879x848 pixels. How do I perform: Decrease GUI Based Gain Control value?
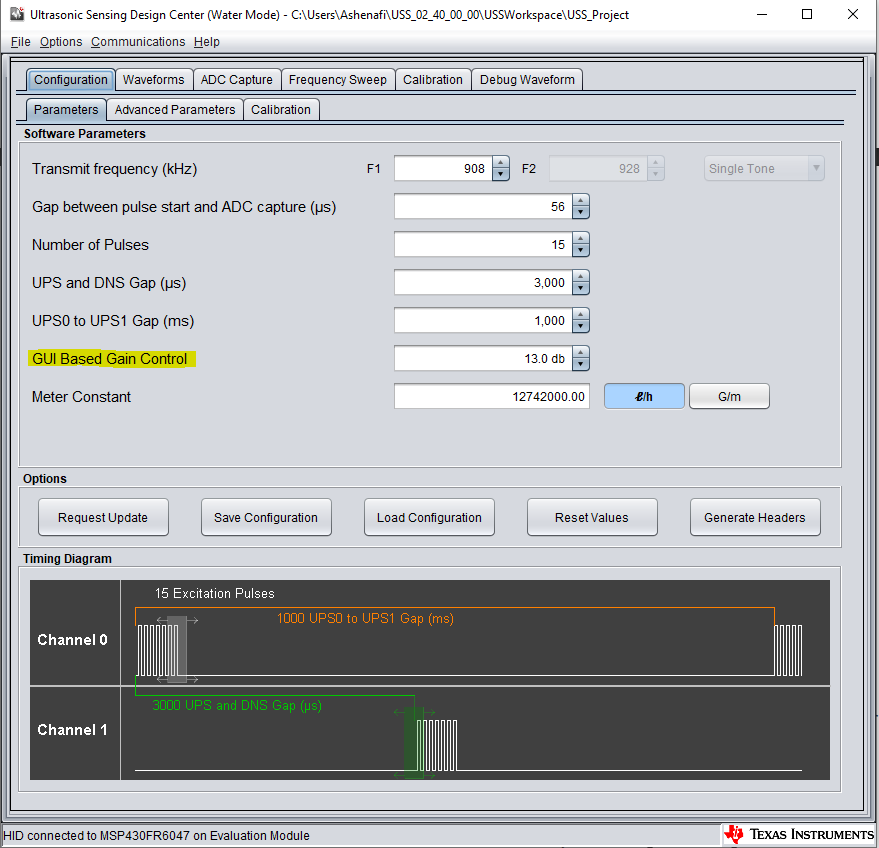(x=581, y=364)
